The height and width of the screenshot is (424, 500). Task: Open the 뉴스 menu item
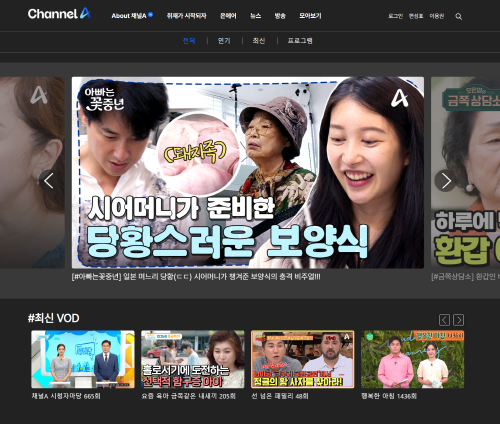[x=255, y=16]
